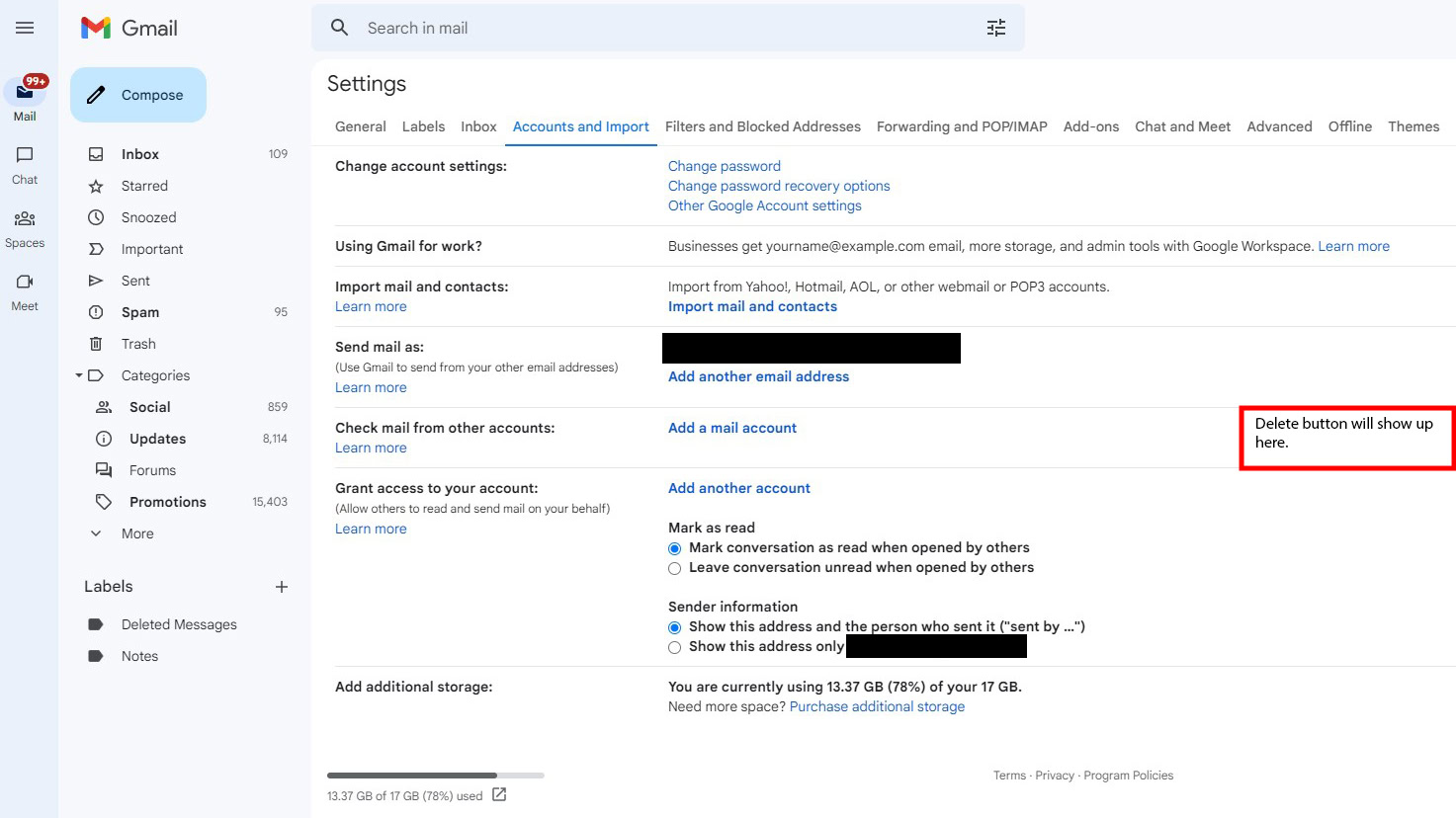Select Show this address only option

click(x=675, y=647)
